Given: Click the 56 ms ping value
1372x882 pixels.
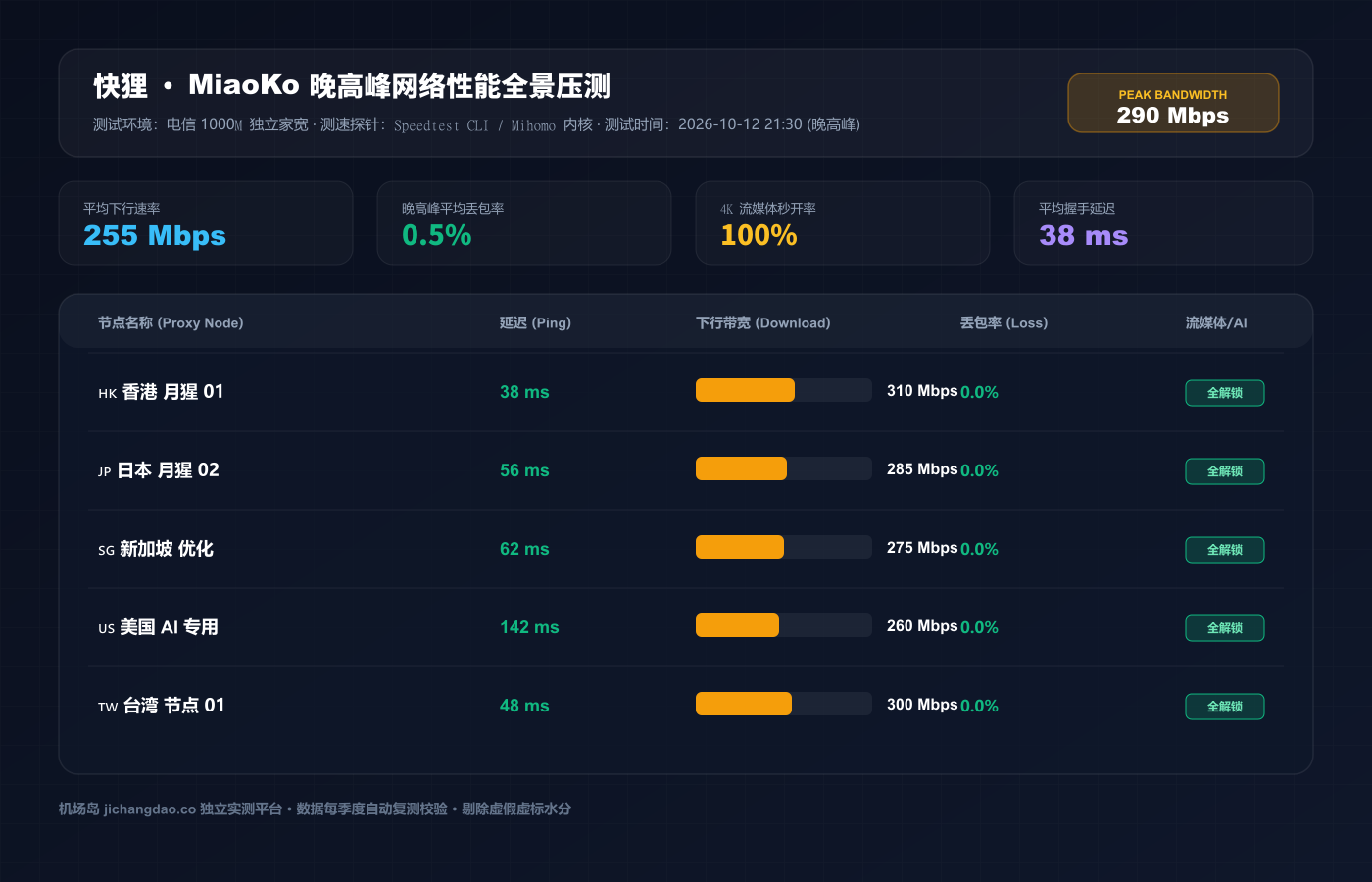Looking at the screenshot, I should [524, 470].
